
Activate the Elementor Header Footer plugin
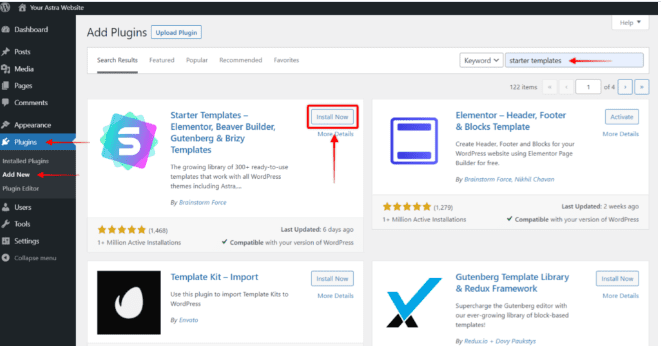tap(622, 117)
